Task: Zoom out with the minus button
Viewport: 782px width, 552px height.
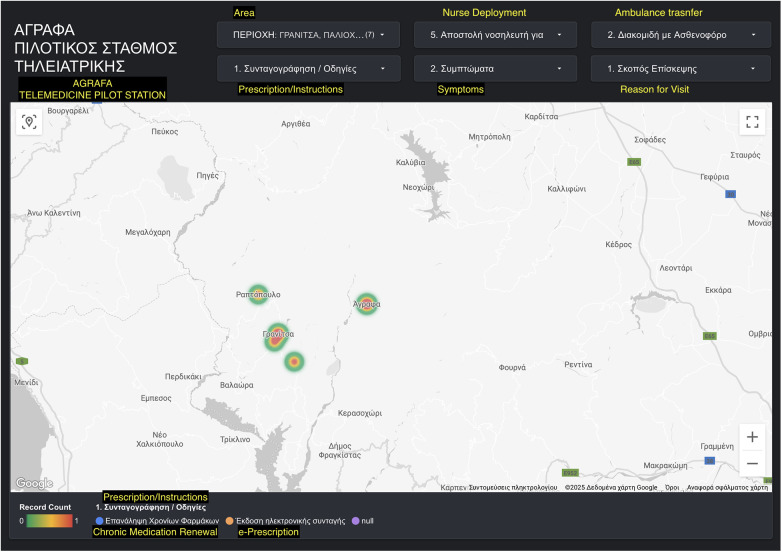Action: coord(752,463)
